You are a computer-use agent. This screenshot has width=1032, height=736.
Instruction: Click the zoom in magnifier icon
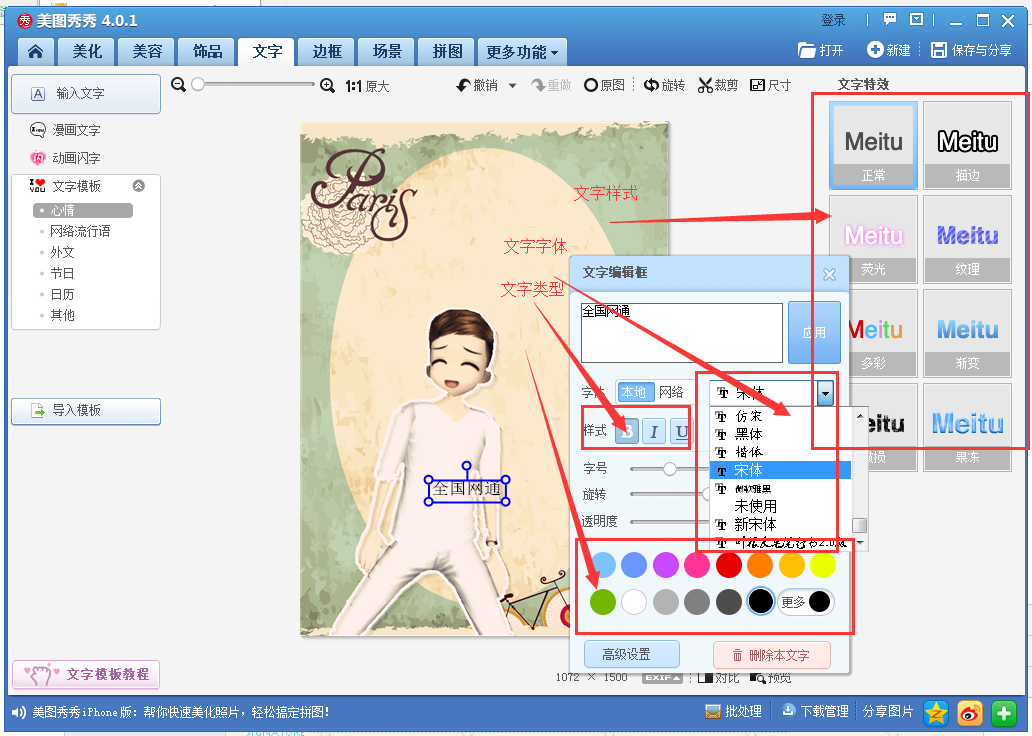coord(327,85)
